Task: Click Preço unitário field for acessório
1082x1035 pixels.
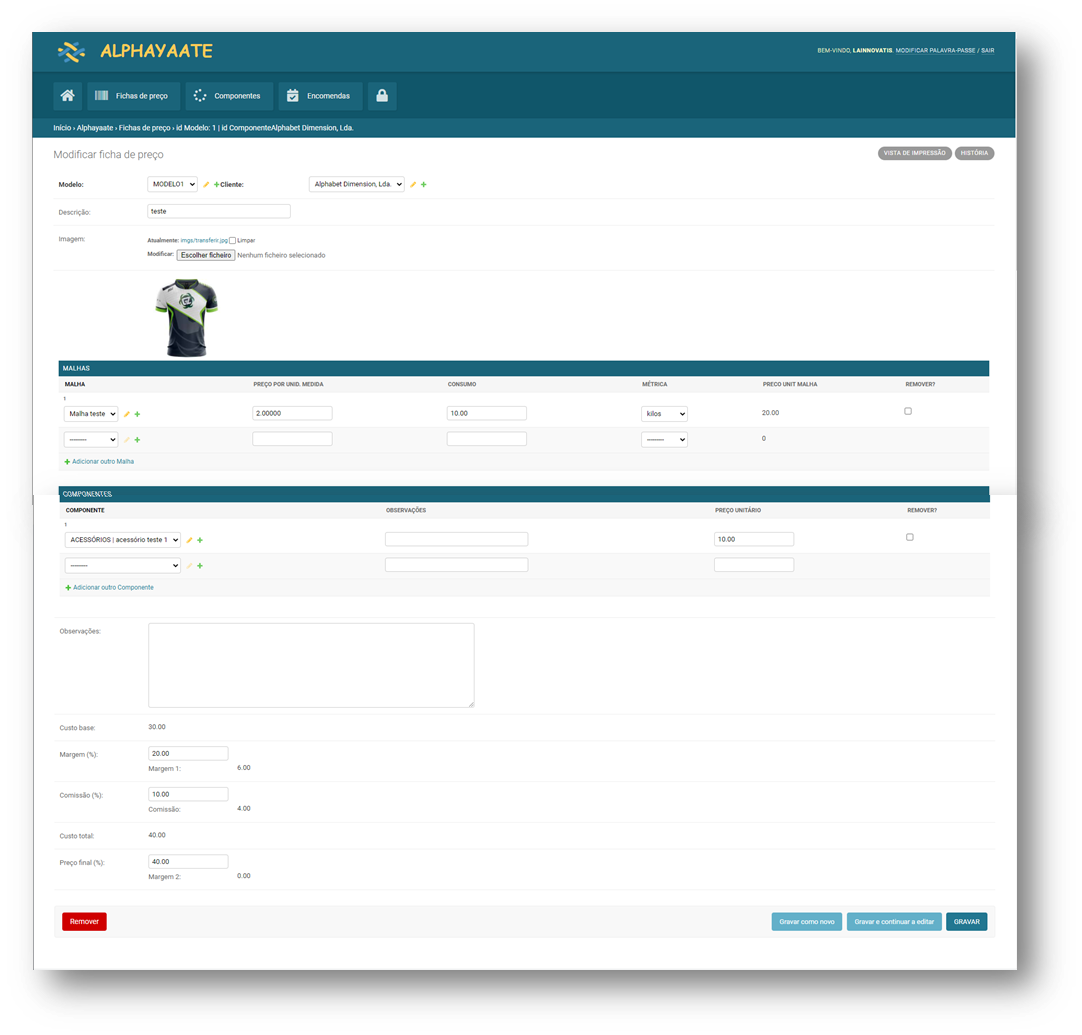Action: pos(754,540)
